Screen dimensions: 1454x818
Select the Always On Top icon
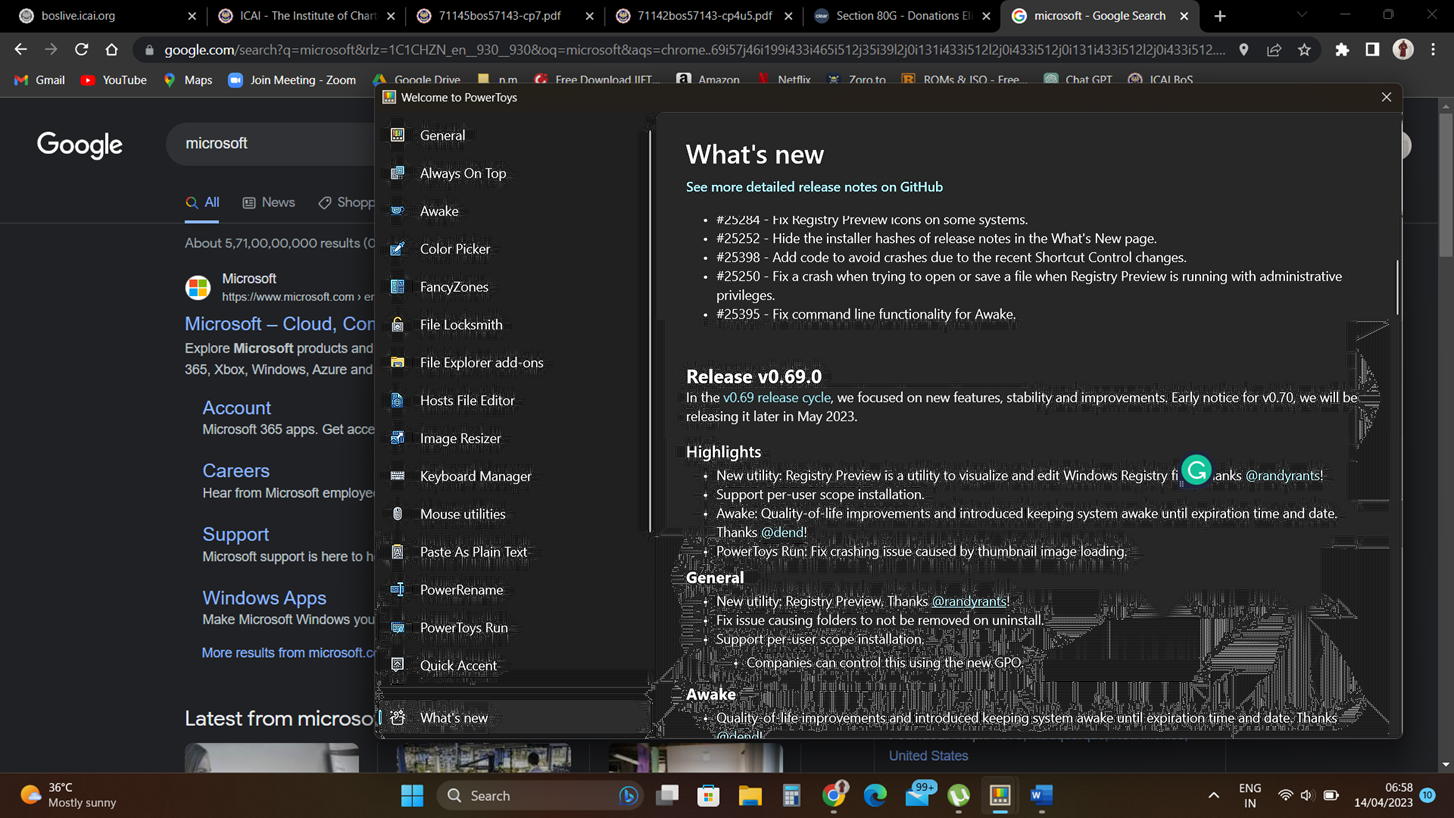[397, 173]
